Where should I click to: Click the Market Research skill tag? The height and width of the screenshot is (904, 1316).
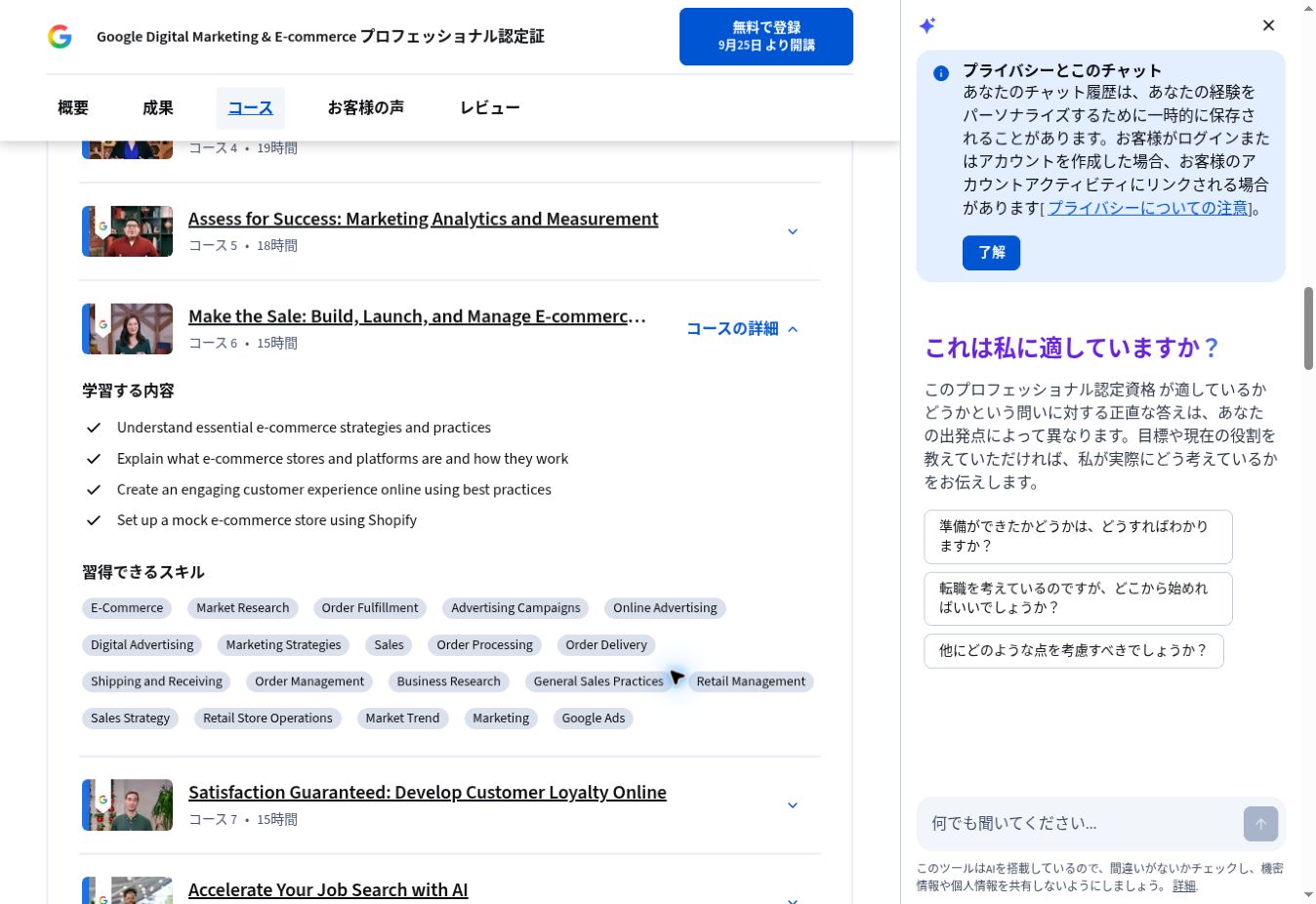pos(243,608)
